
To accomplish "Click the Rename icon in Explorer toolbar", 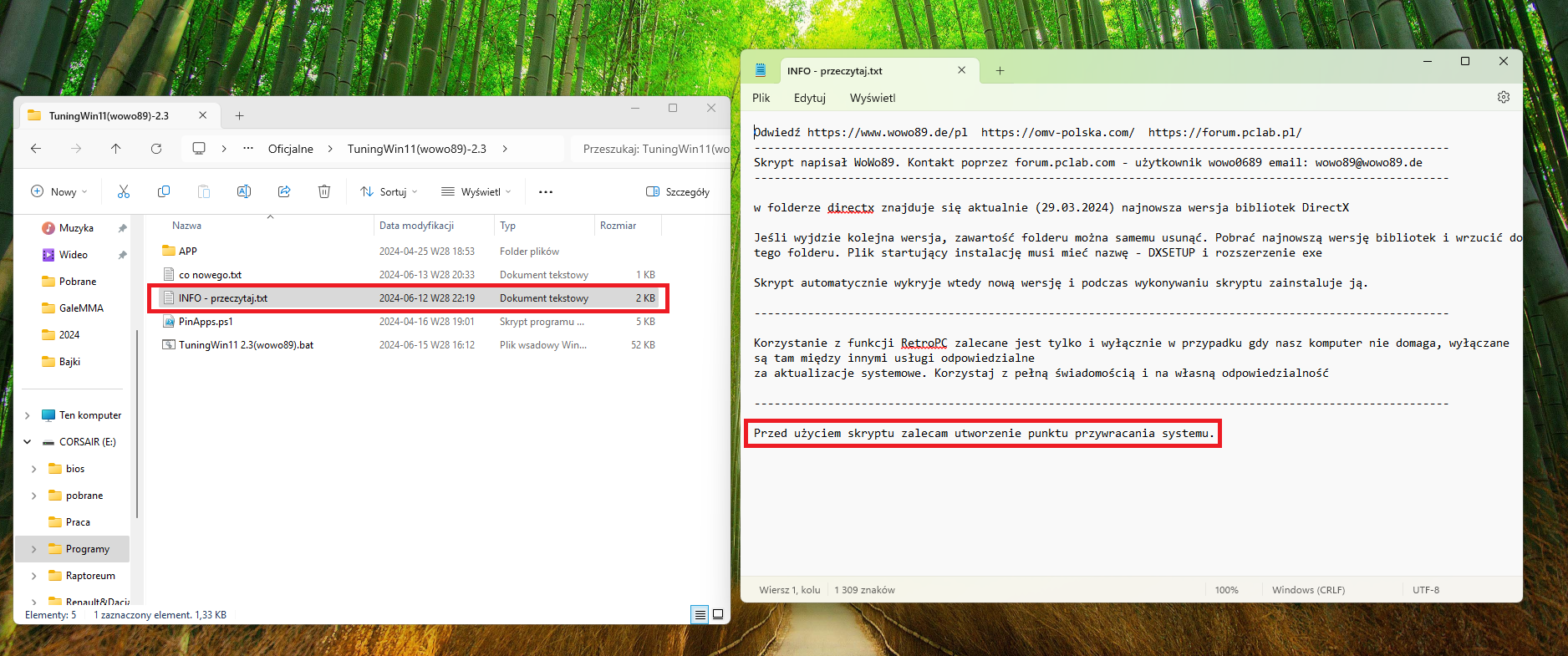I will click(244, 191).
